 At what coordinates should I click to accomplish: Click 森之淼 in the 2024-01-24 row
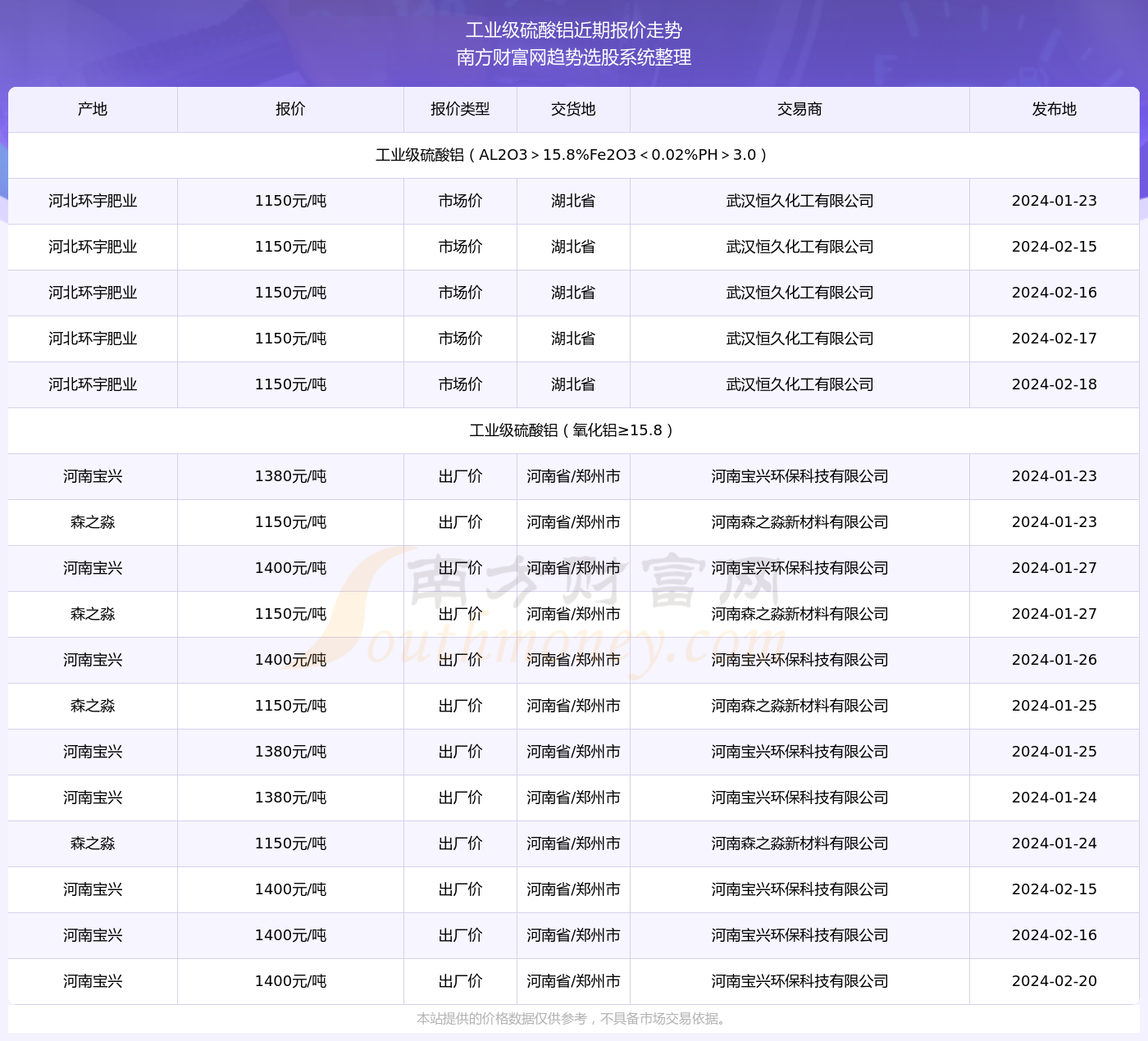[93, 843]
